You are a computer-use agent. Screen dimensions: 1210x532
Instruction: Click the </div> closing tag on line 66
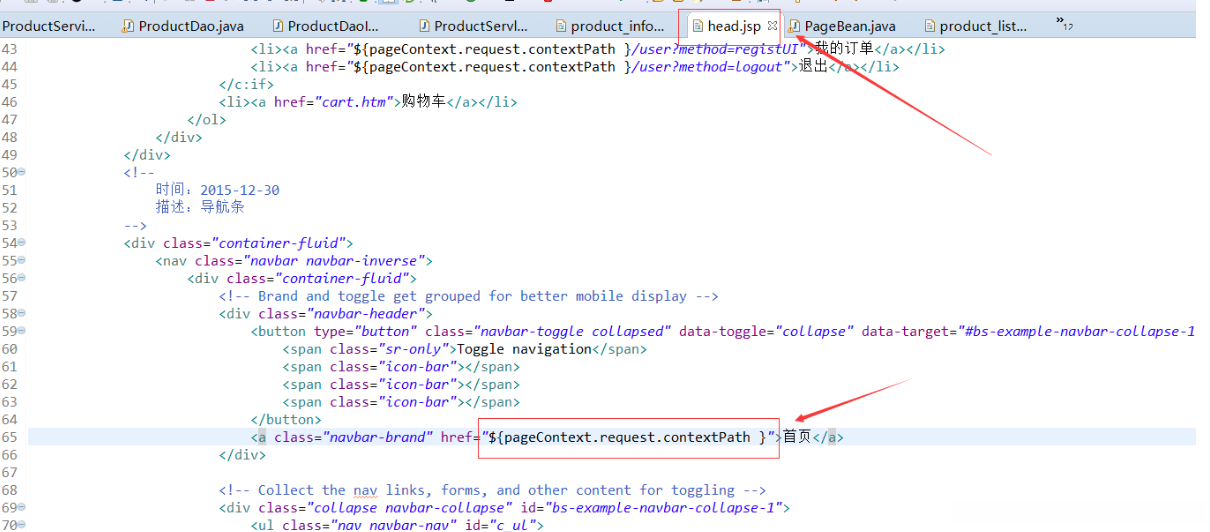(243, 455)
